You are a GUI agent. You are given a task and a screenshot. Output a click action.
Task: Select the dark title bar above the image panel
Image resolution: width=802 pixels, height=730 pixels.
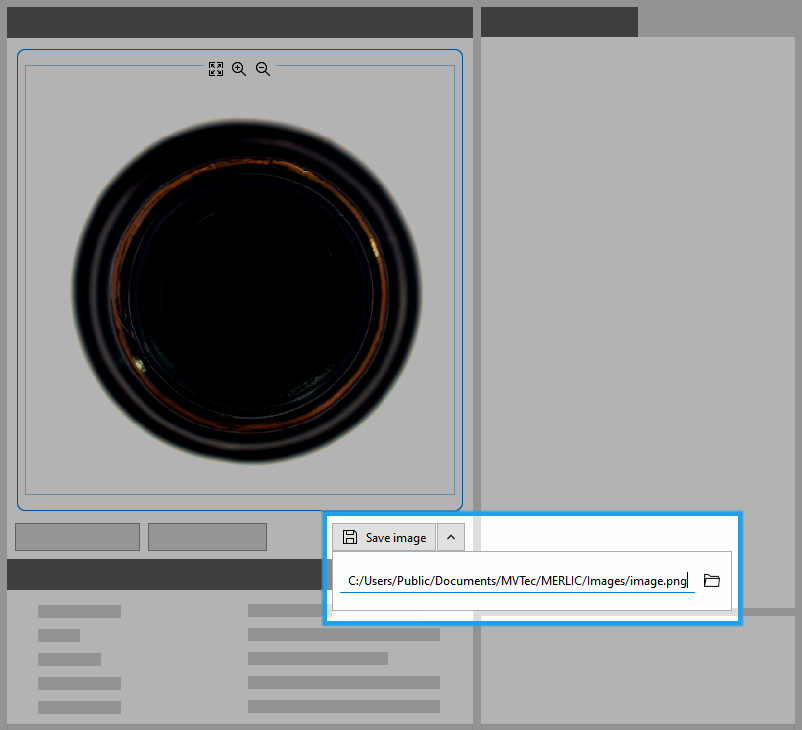[240, 22]
